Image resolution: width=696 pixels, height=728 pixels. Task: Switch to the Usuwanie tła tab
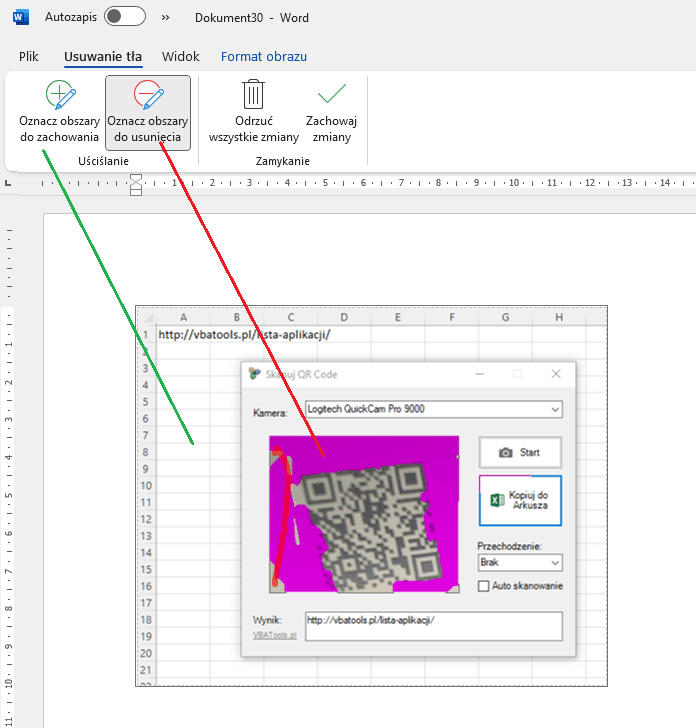point(103,57)
